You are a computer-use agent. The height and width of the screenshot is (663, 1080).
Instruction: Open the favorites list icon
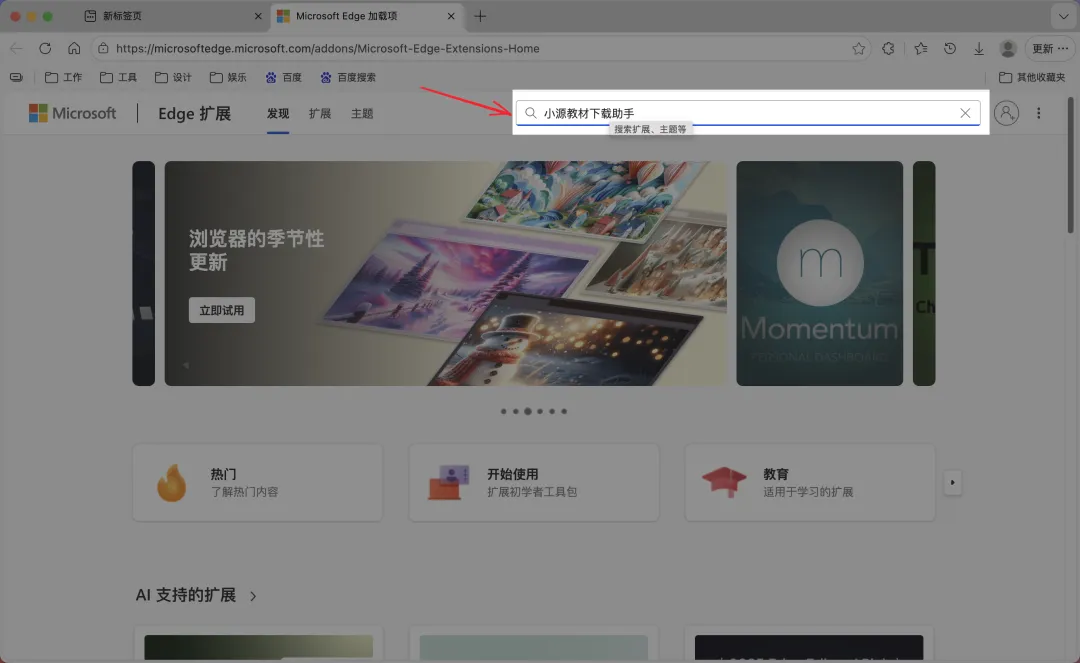[920, 48]
